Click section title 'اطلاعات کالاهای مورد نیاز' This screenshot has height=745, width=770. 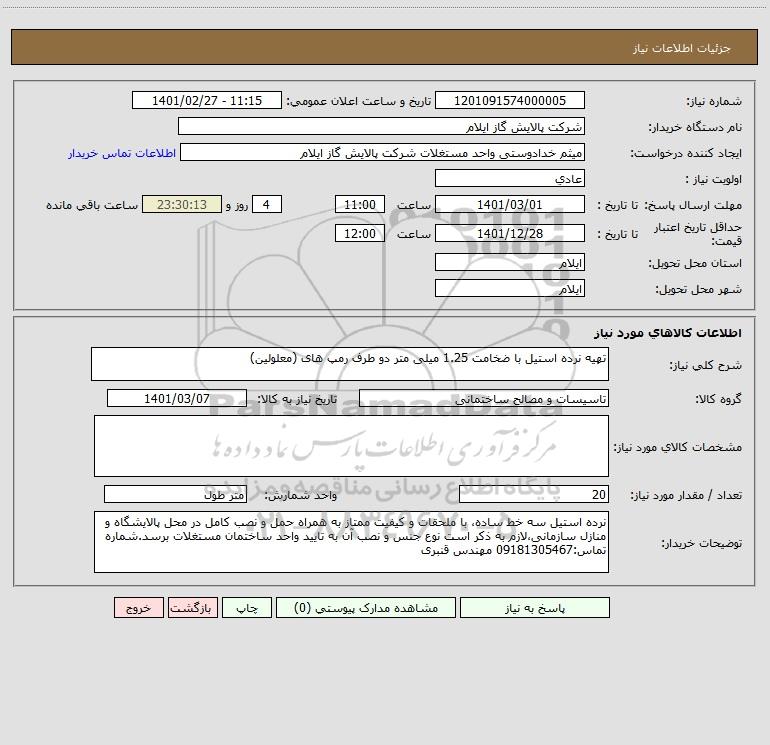pyautogui.click(x=668, y=333)
